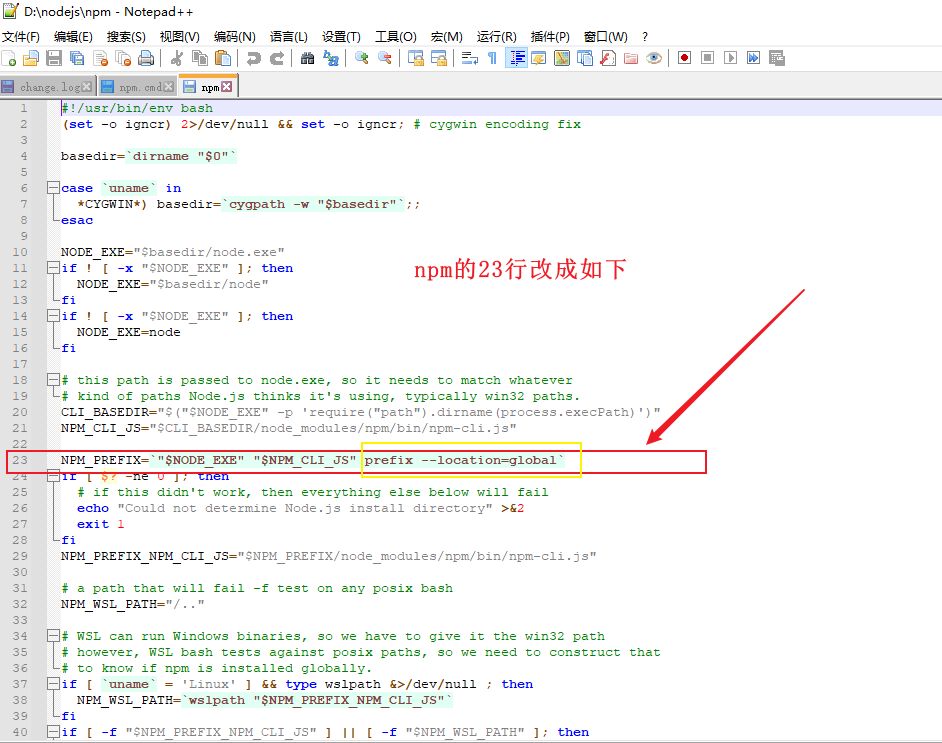This screenshot has height=743, width=942.
Task: Click the Zoom In magnifier icon
Action: [362, 58]
